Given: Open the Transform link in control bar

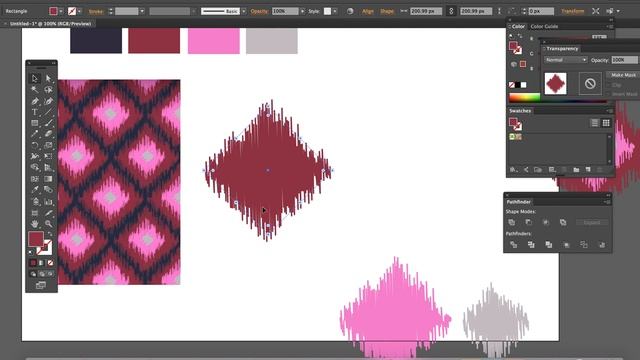Looking at the screenshot, I should 573,11.
